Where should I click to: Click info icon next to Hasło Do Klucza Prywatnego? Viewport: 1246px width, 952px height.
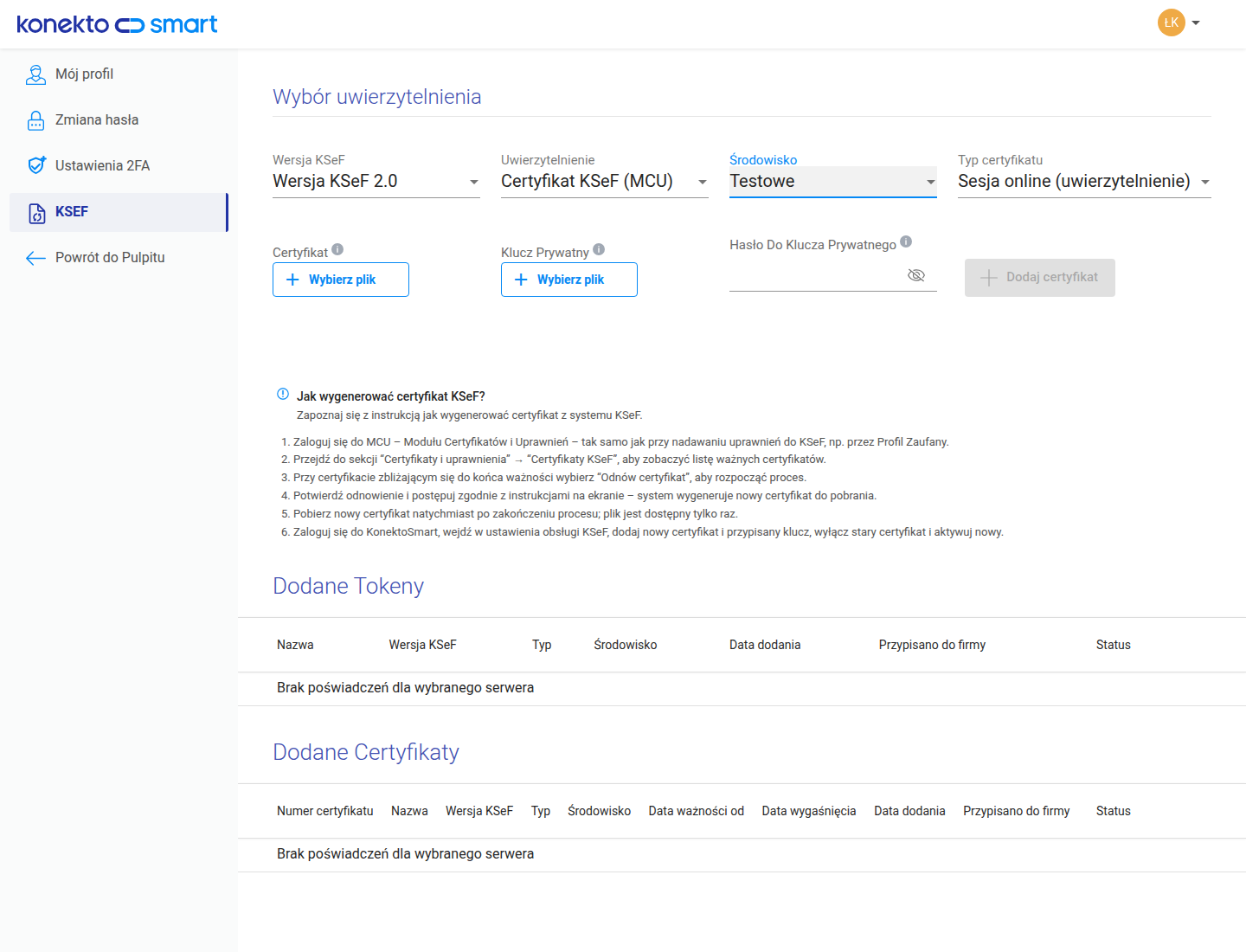coord(906,241)
